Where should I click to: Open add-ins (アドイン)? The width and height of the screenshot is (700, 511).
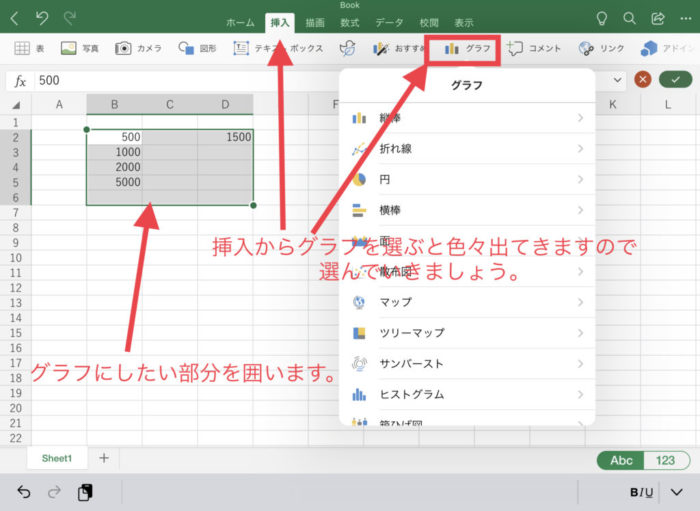(x=667, y=48)
